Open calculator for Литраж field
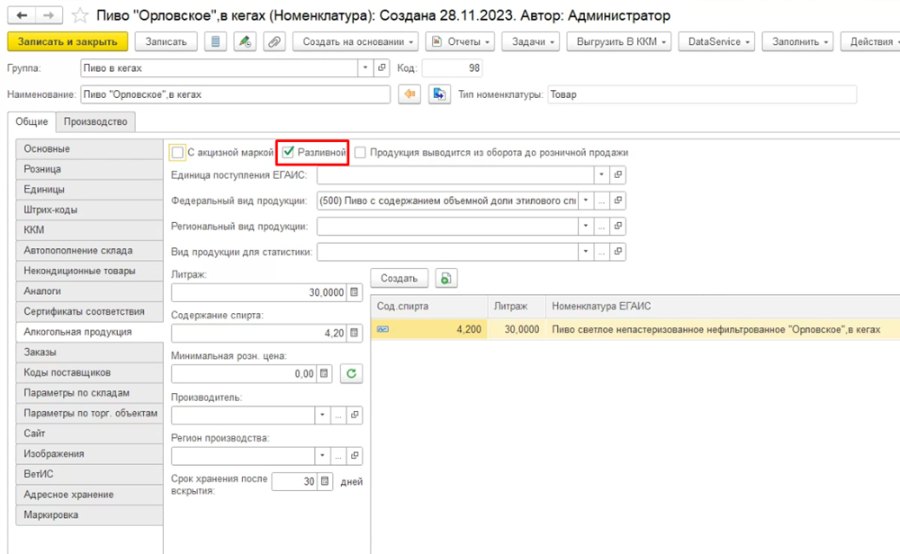The width and height of the screenshot is (900, 554). [354, 292]
